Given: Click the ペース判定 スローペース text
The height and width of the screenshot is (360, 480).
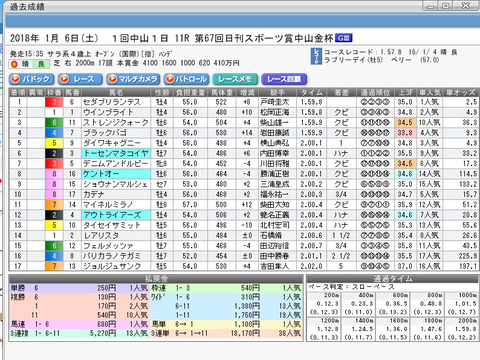Looking at the screenshot, I should [351, 287].
